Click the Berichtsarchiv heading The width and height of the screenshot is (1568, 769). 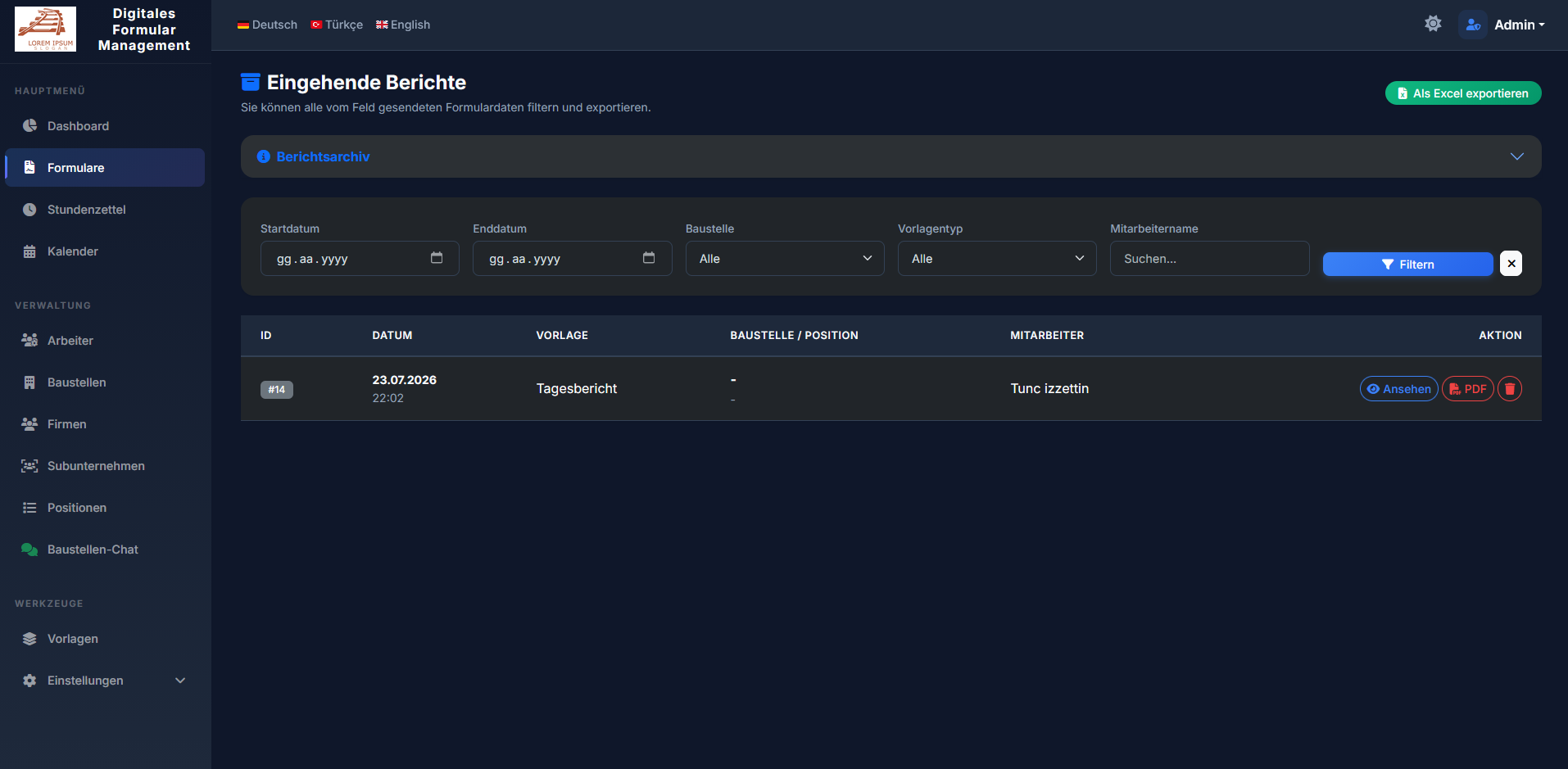tap(323, 156)
